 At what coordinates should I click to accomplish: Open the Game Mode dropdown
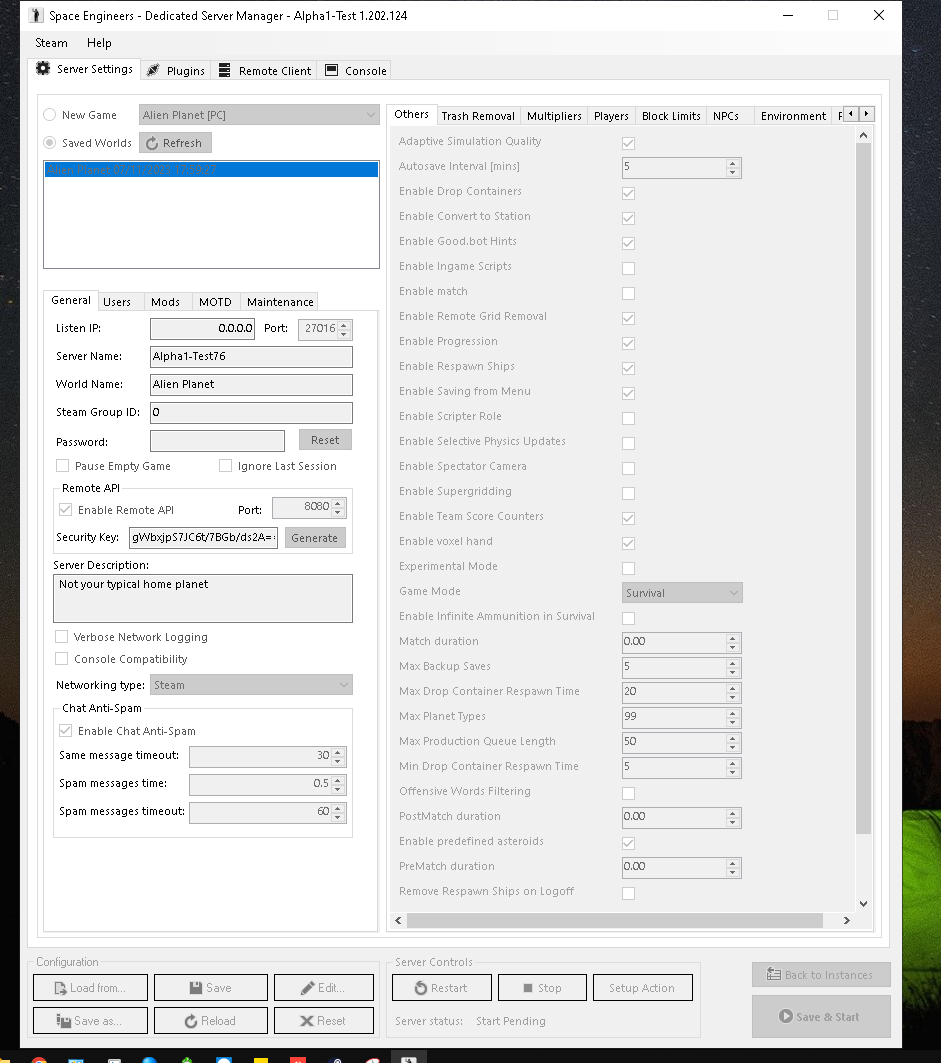point(682,593)
